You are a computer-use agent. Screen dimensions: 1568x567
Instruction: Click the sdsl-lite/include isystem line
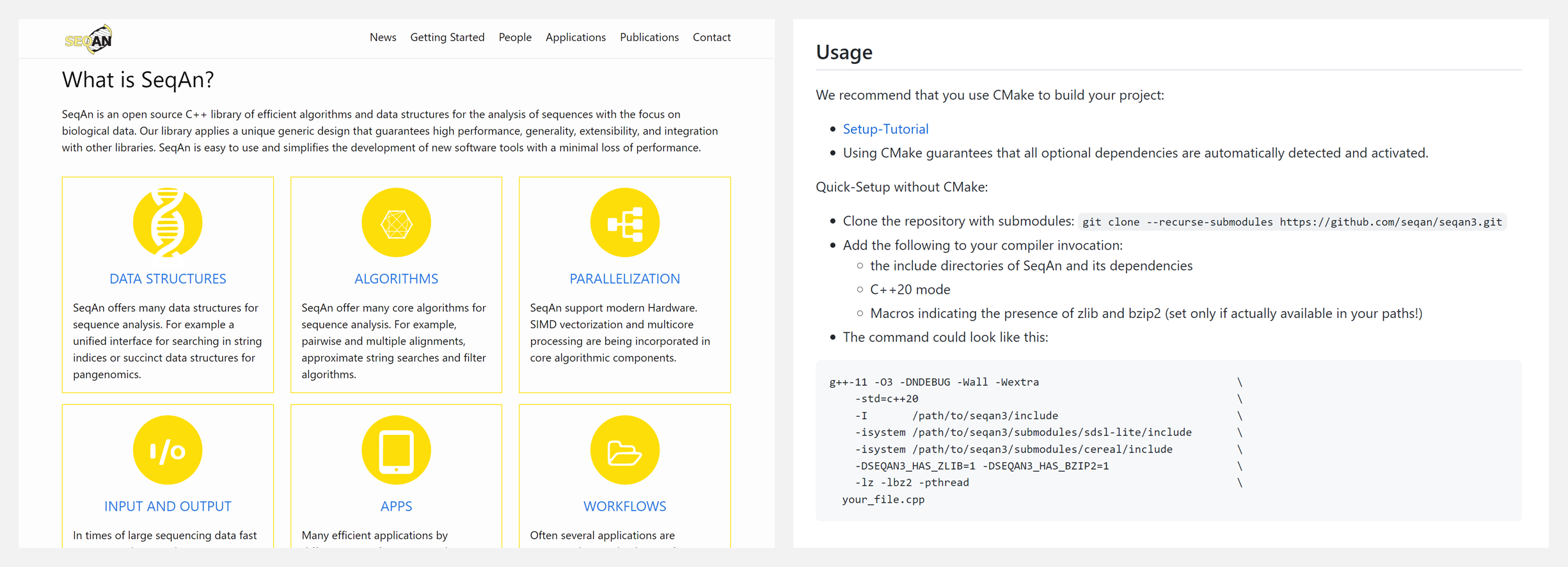tap(1023, 432)
